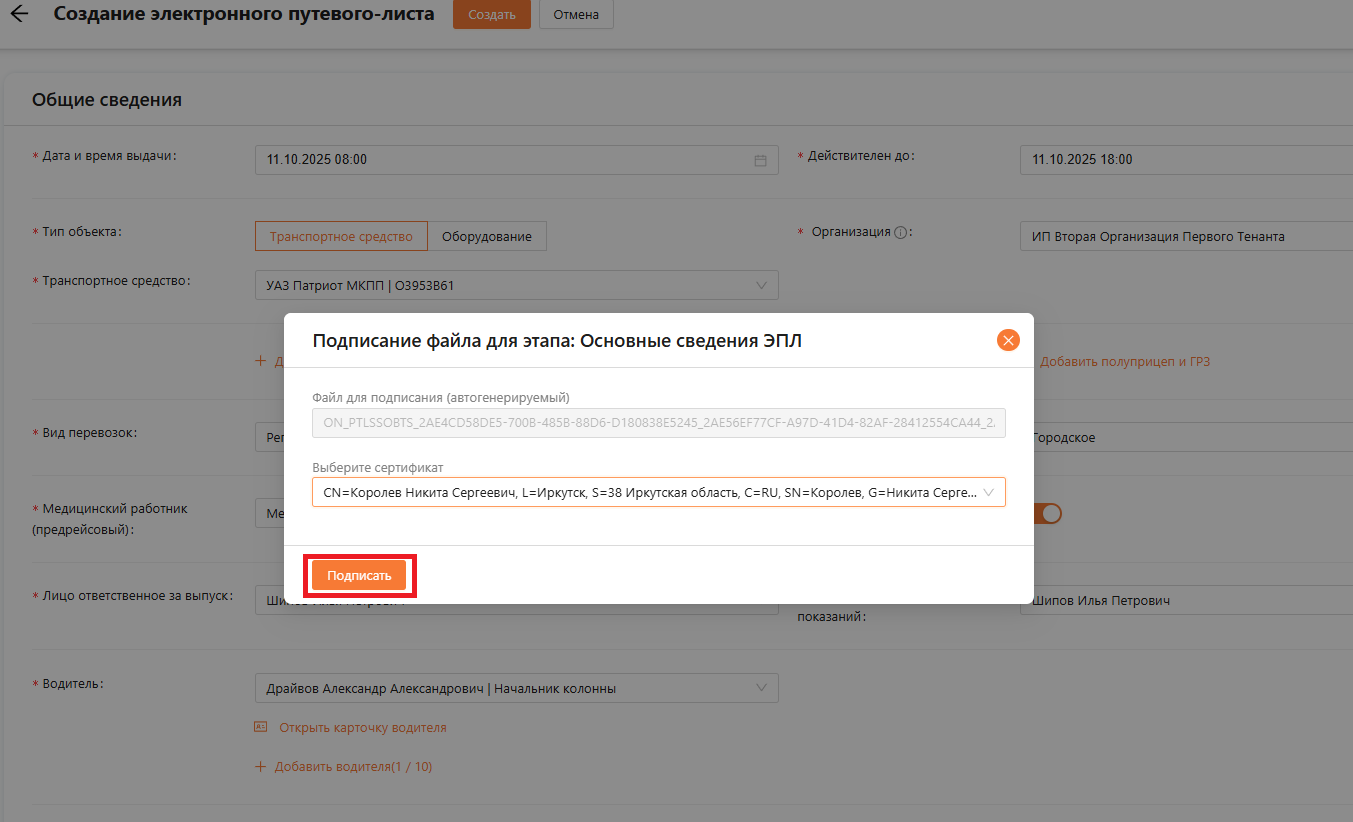The width and height of the screenshot is (1353, 822).
Task: Click the Отмена button
Action: (576, 15)
